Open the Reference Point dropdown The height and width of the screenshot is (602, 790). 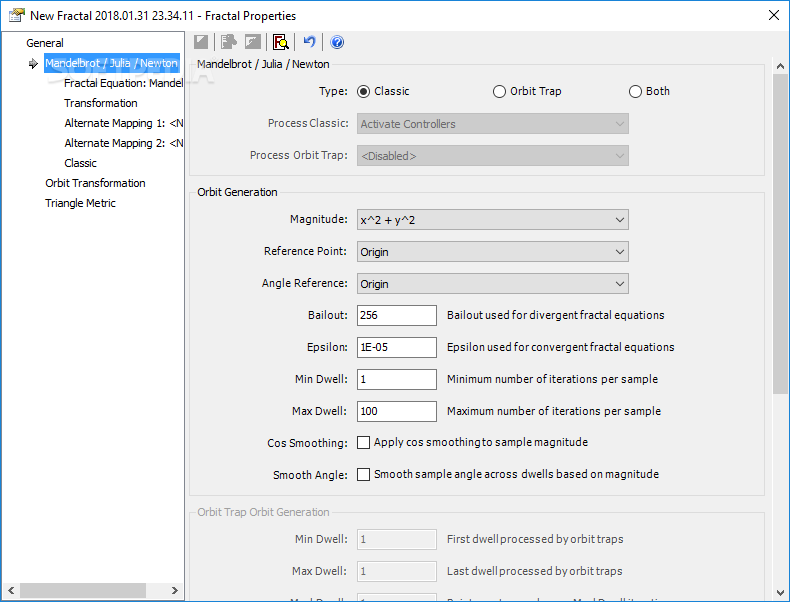[493, 252]
